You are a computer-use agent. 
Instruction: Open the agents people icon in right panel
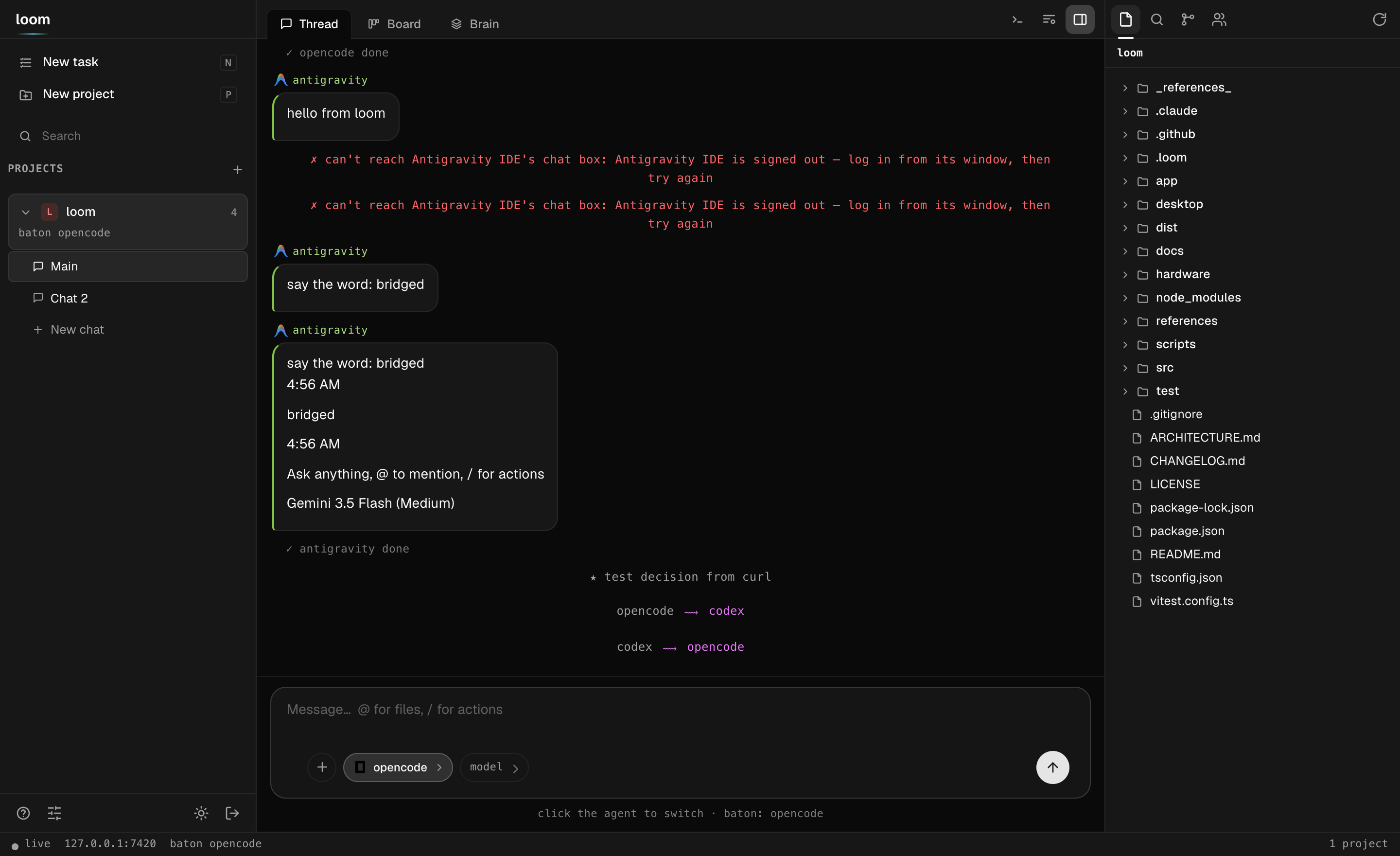pyautogui.click(x=1219, y=20)
